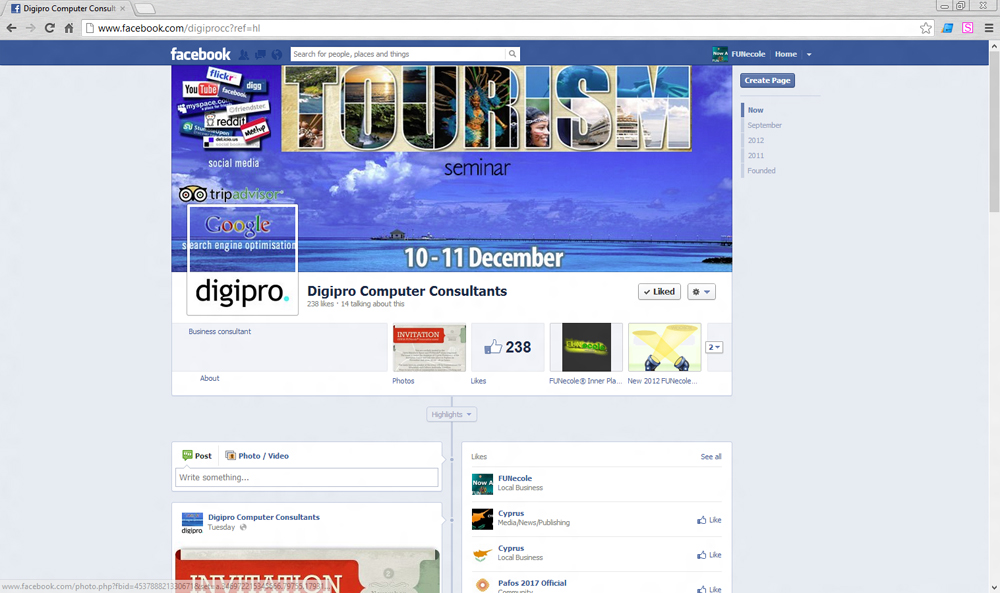1000x593 pixels.
Task: Open the messages icon in header
Action: (x=260, y=54)
